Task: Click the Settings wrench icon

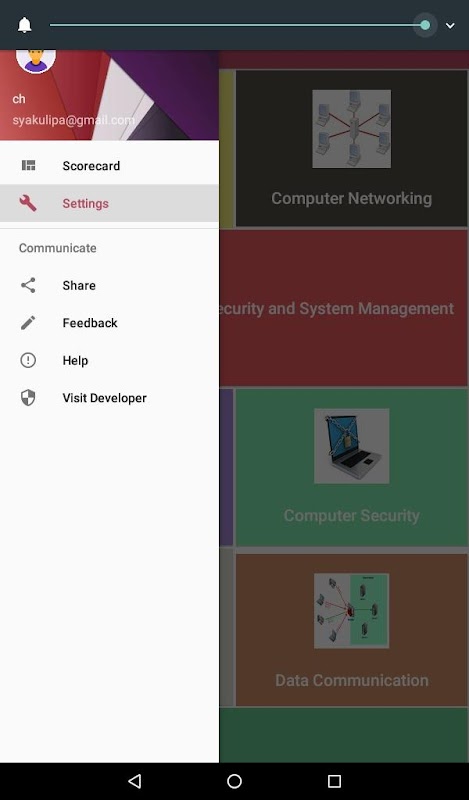Action: pos(28,203)
